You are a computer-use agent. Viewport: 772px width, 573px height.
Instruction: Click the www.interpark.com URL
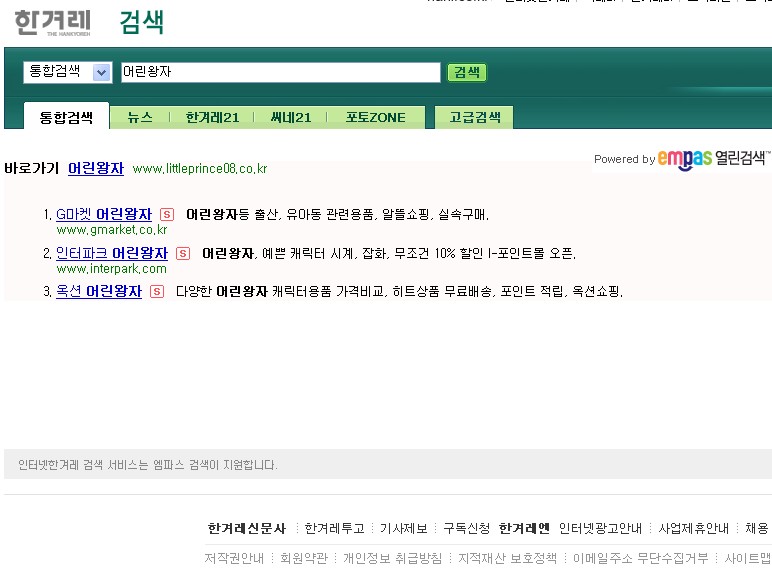112,269
